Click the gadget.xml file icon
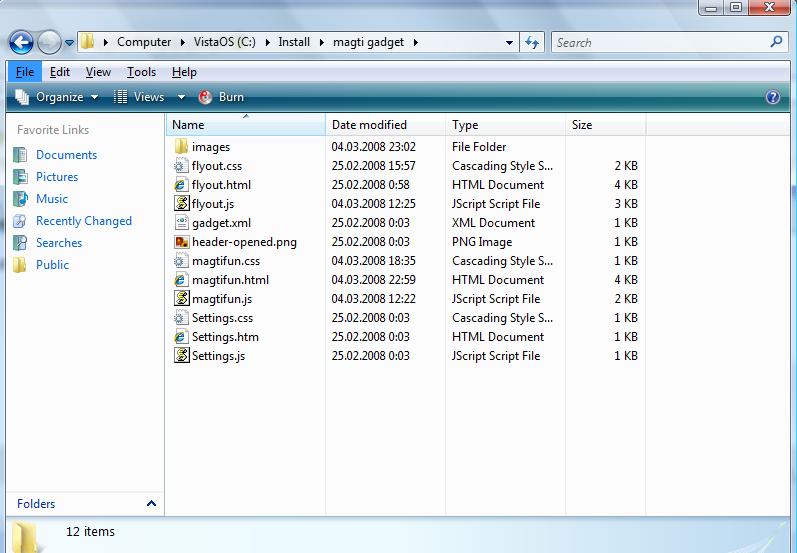The width and height of the screenshot is (797, 553). click(181, 223)
